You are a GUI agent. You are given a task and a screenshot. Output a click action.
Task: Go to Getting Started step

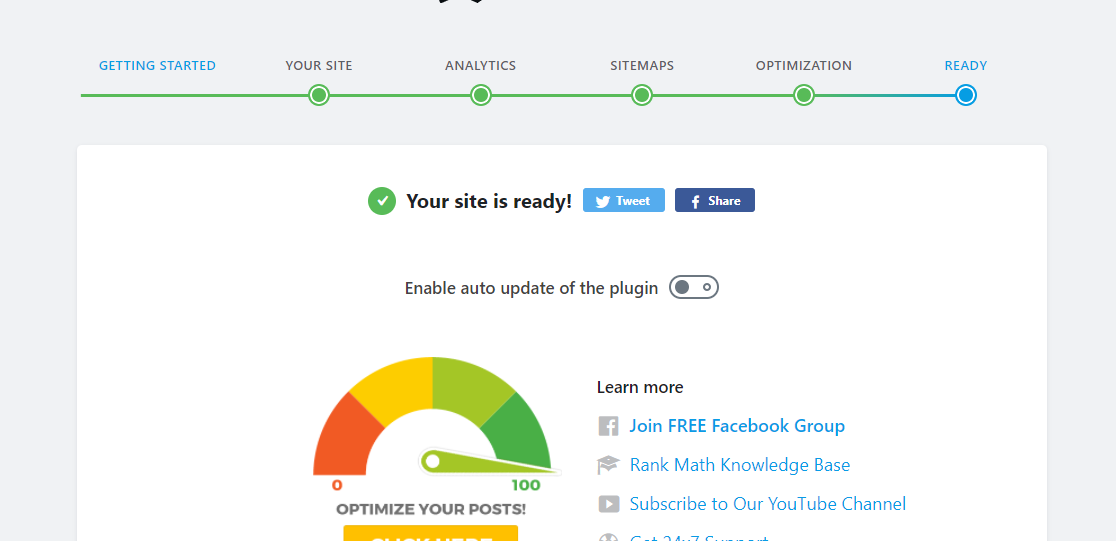coord(157,66)
